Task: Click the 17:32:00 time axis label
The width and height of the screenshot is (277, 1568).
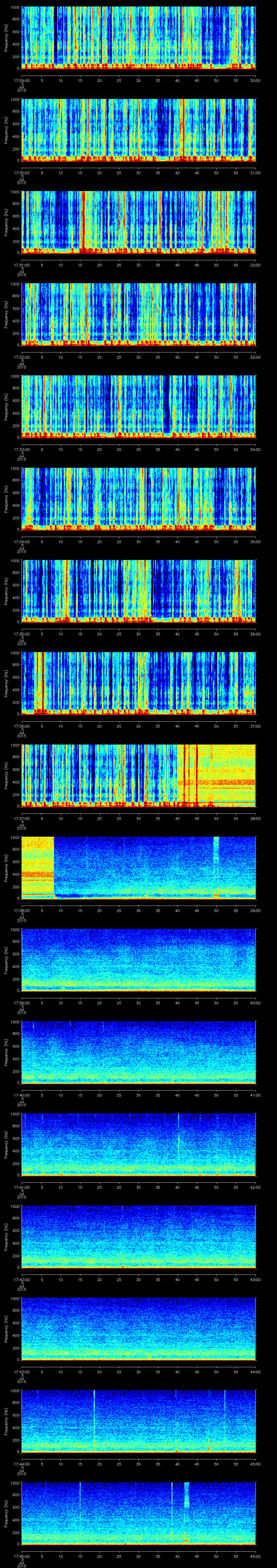Action: (21, 357)
